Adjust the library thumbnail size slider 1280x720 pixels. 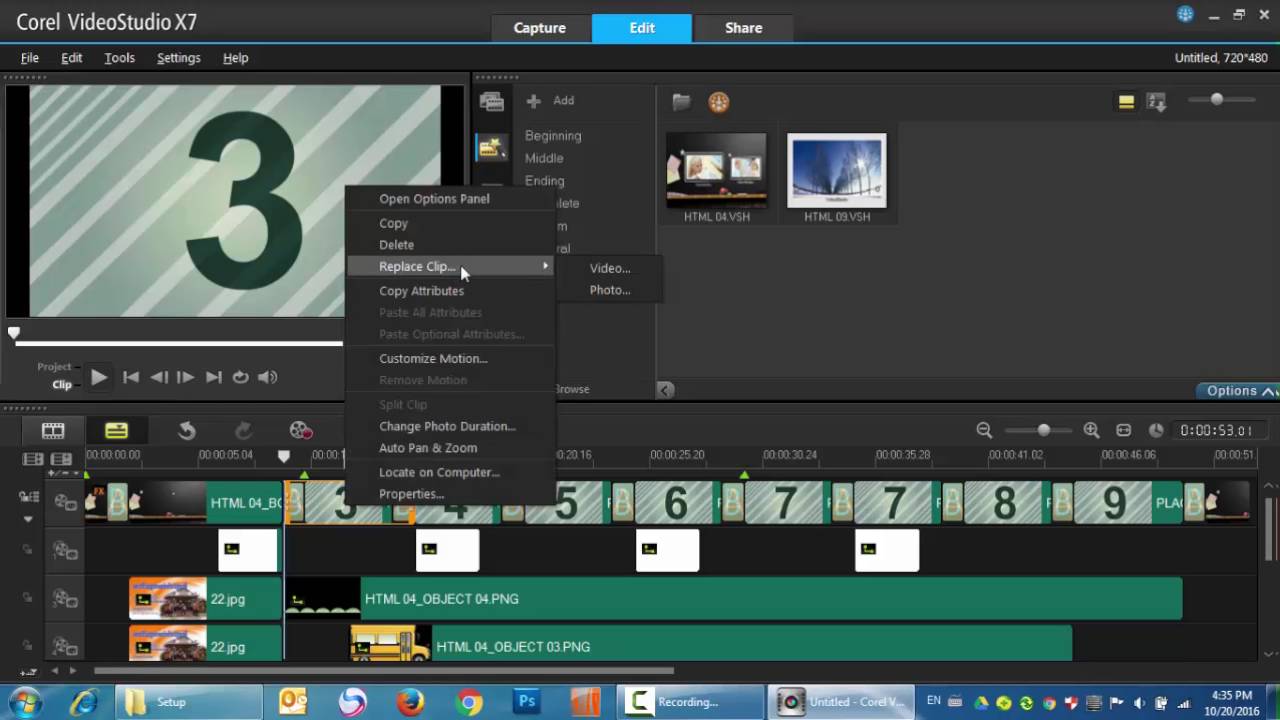coord(1217,99)
